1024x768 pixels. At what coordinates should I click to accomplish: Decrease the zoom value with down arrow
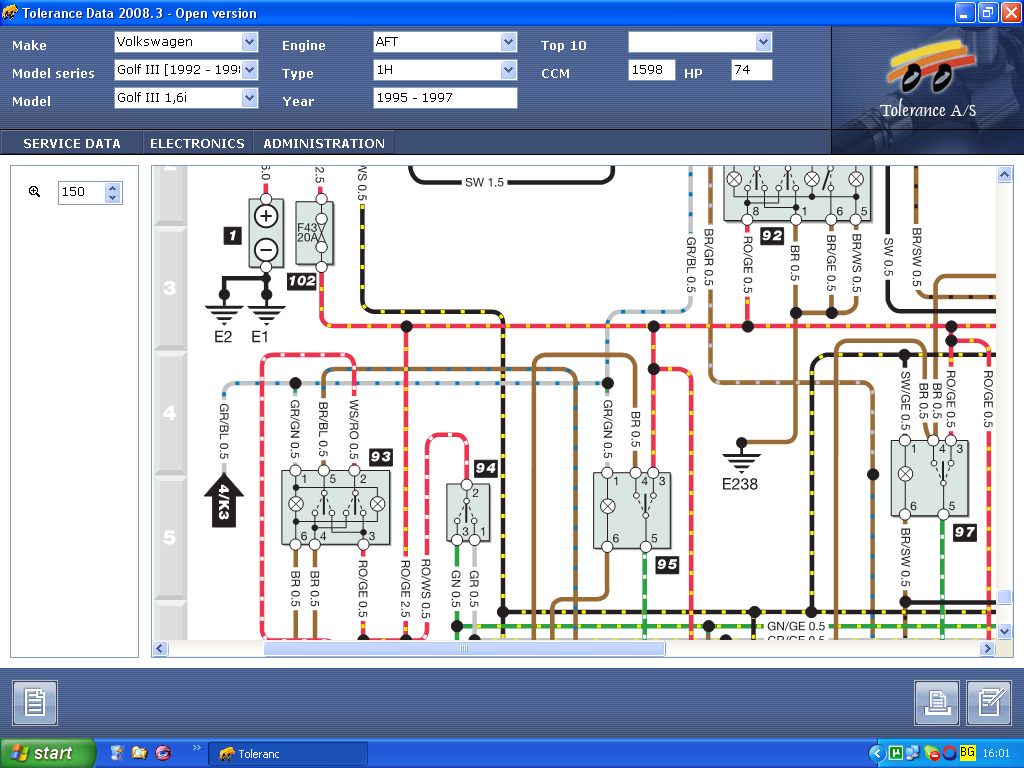[x=113, y=197]
